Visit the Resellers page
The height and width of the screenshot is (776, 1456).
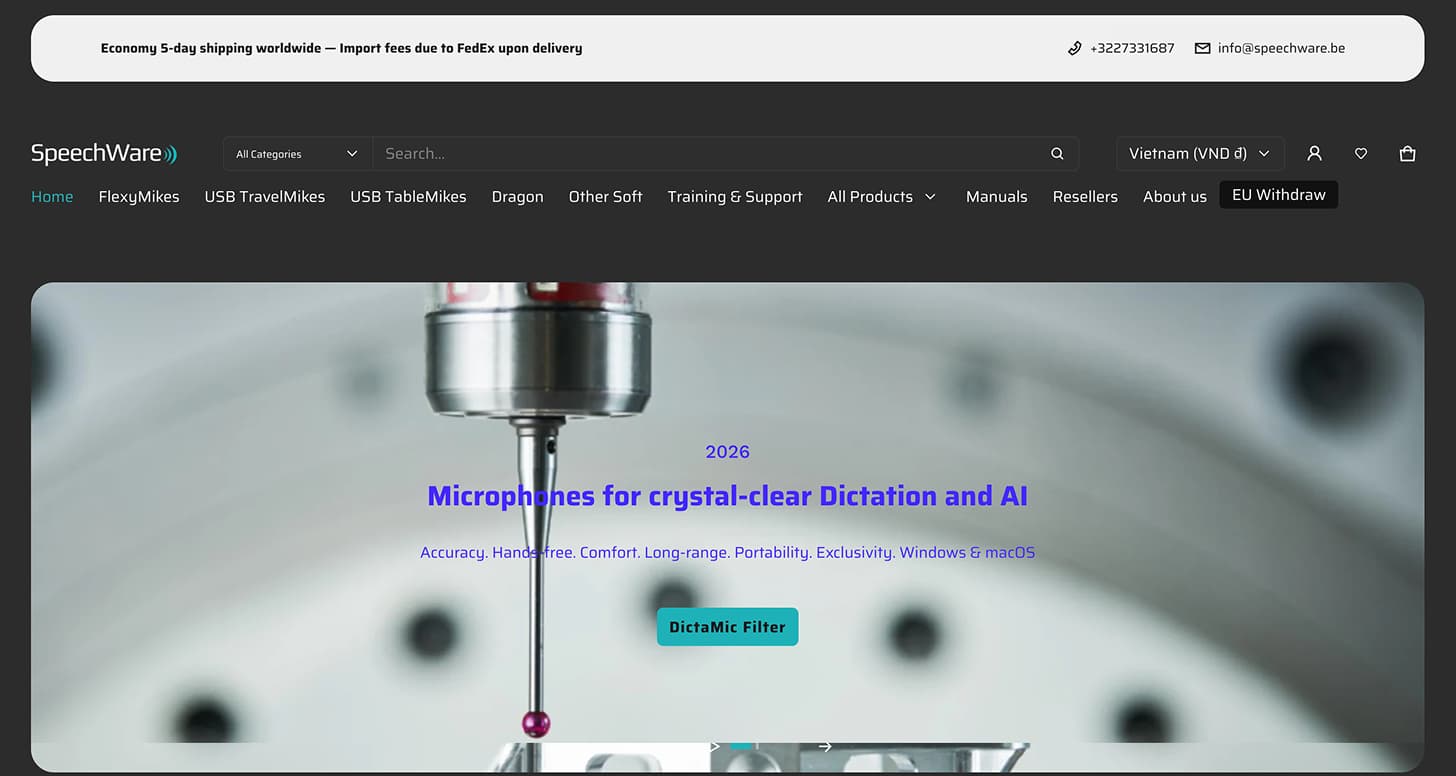(1085, 197)
